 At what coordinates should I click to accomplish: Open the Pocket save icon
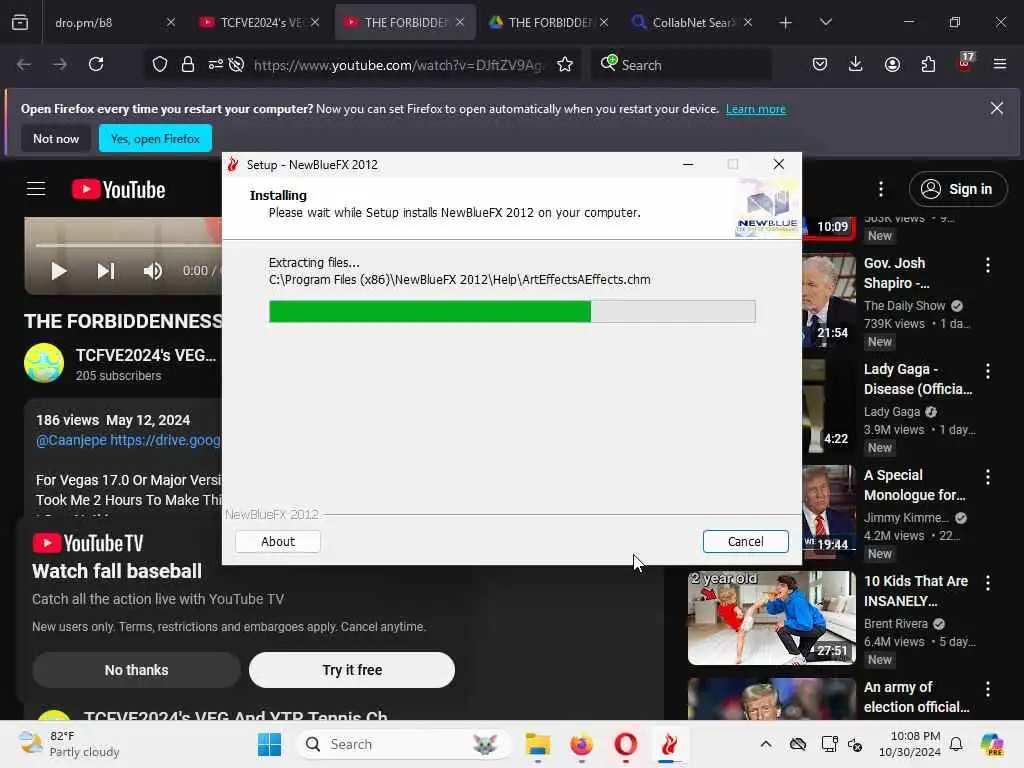point(820,64)
